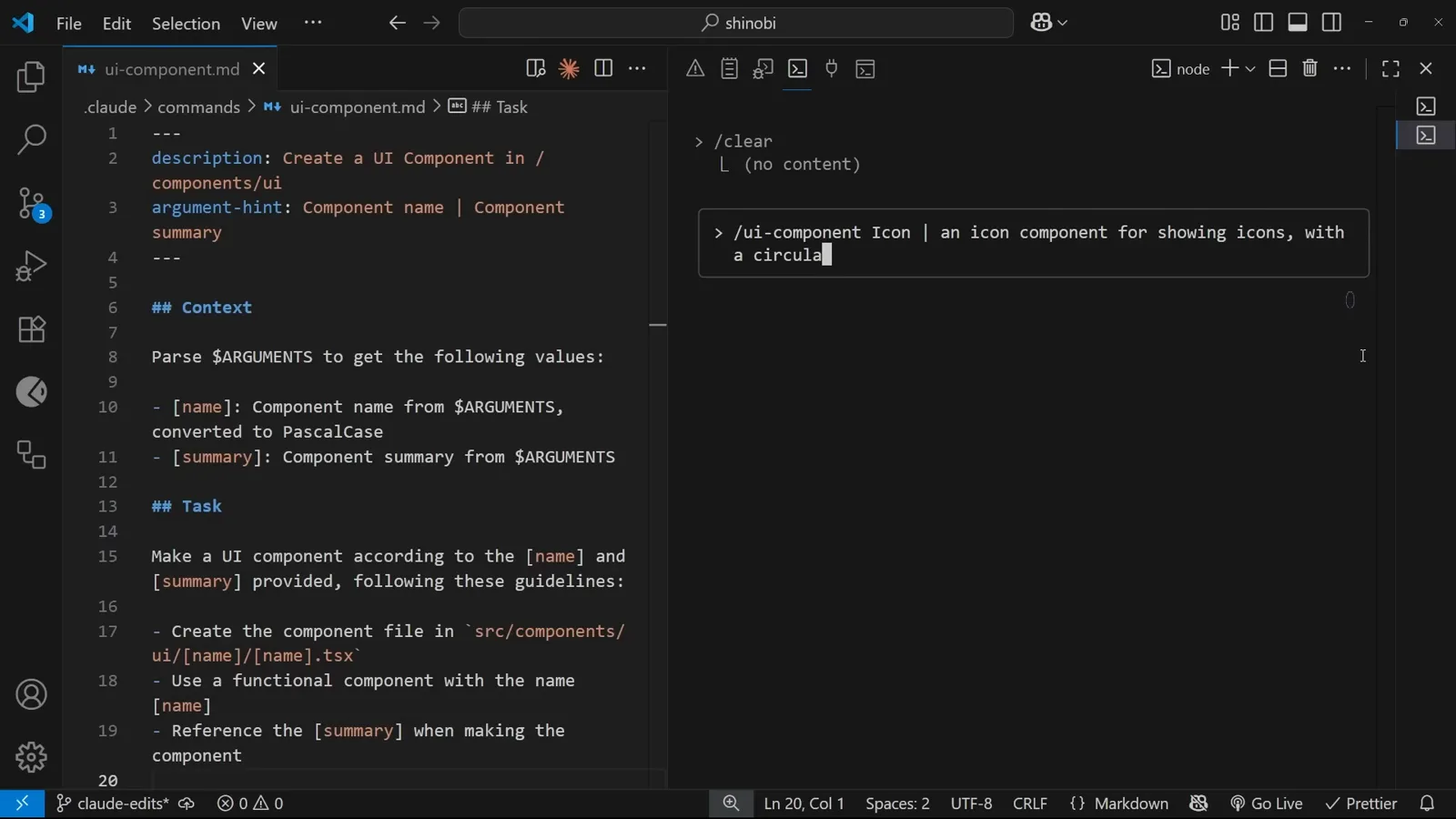Split the terminal
This screenshot has width=1456, height=819.
1278,69
